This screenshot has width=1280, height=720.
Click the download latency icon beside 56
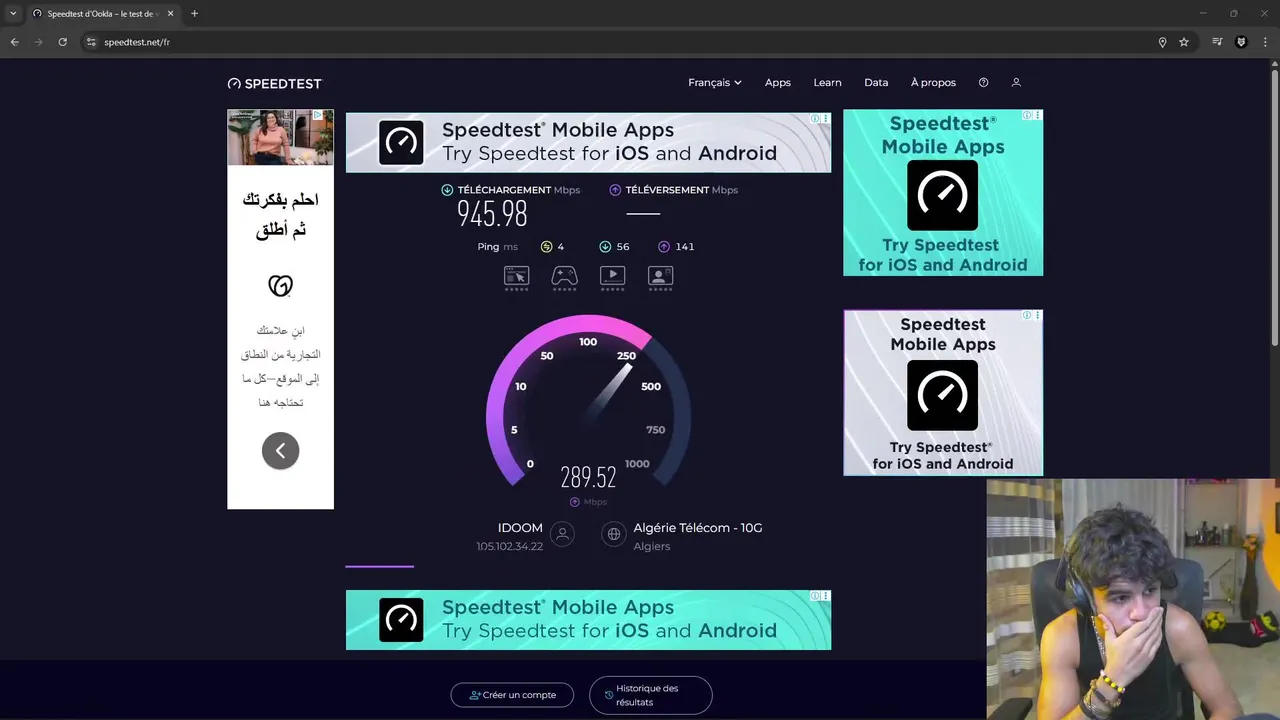[x=605, y=247]
